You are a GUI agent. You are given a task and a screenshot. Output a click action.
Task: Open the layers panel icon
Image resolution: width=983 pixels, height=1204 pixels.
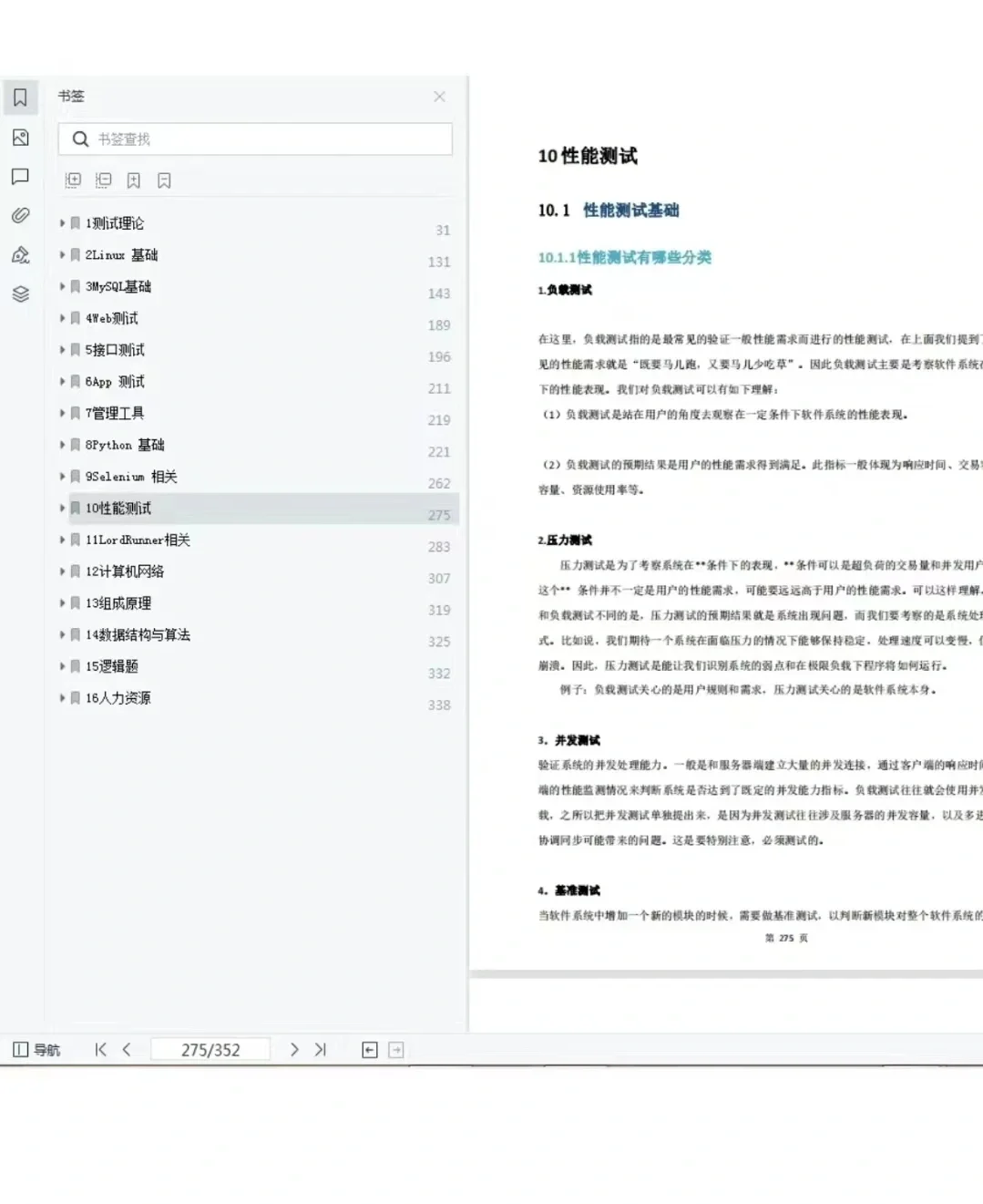pos(20,294)
